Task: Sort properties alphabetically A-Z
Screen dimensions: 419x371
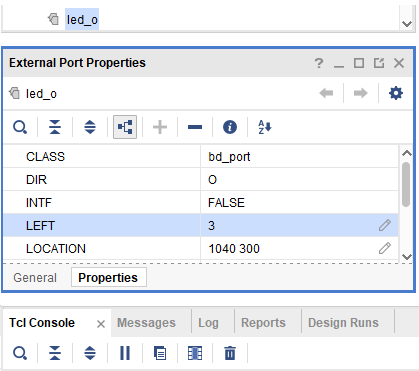Action: click(265, 127)
